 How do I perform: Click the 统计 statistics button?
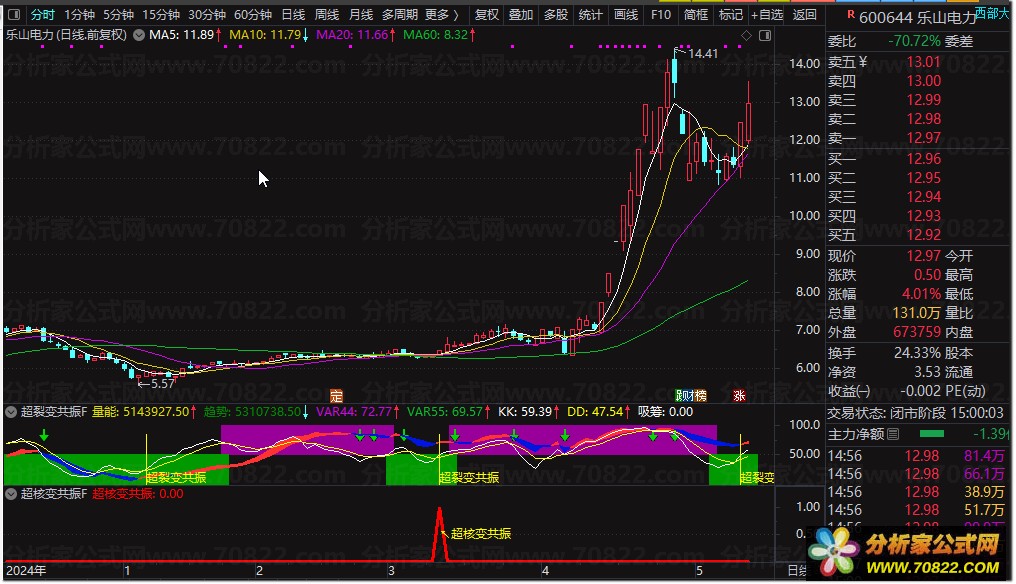[590, 14]
